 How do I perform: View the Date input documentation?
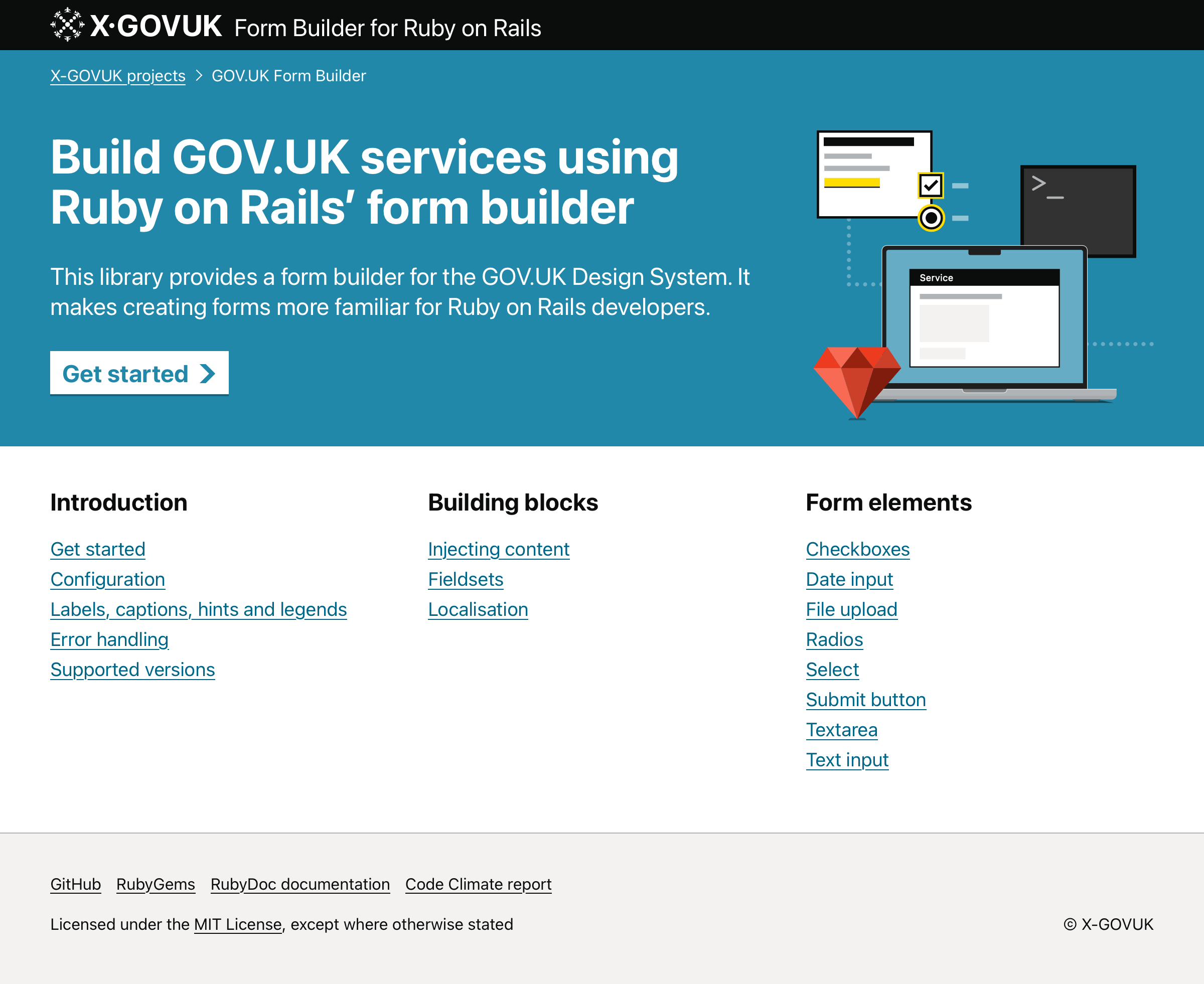849,579
